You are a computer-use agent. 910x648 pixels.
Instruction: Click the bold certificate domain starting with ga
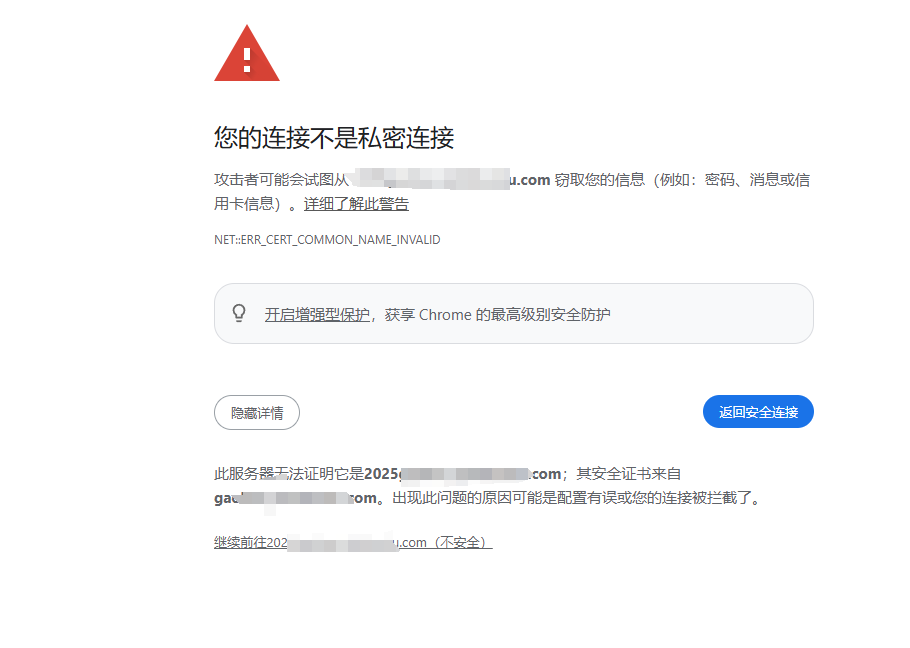coord(295,498)
